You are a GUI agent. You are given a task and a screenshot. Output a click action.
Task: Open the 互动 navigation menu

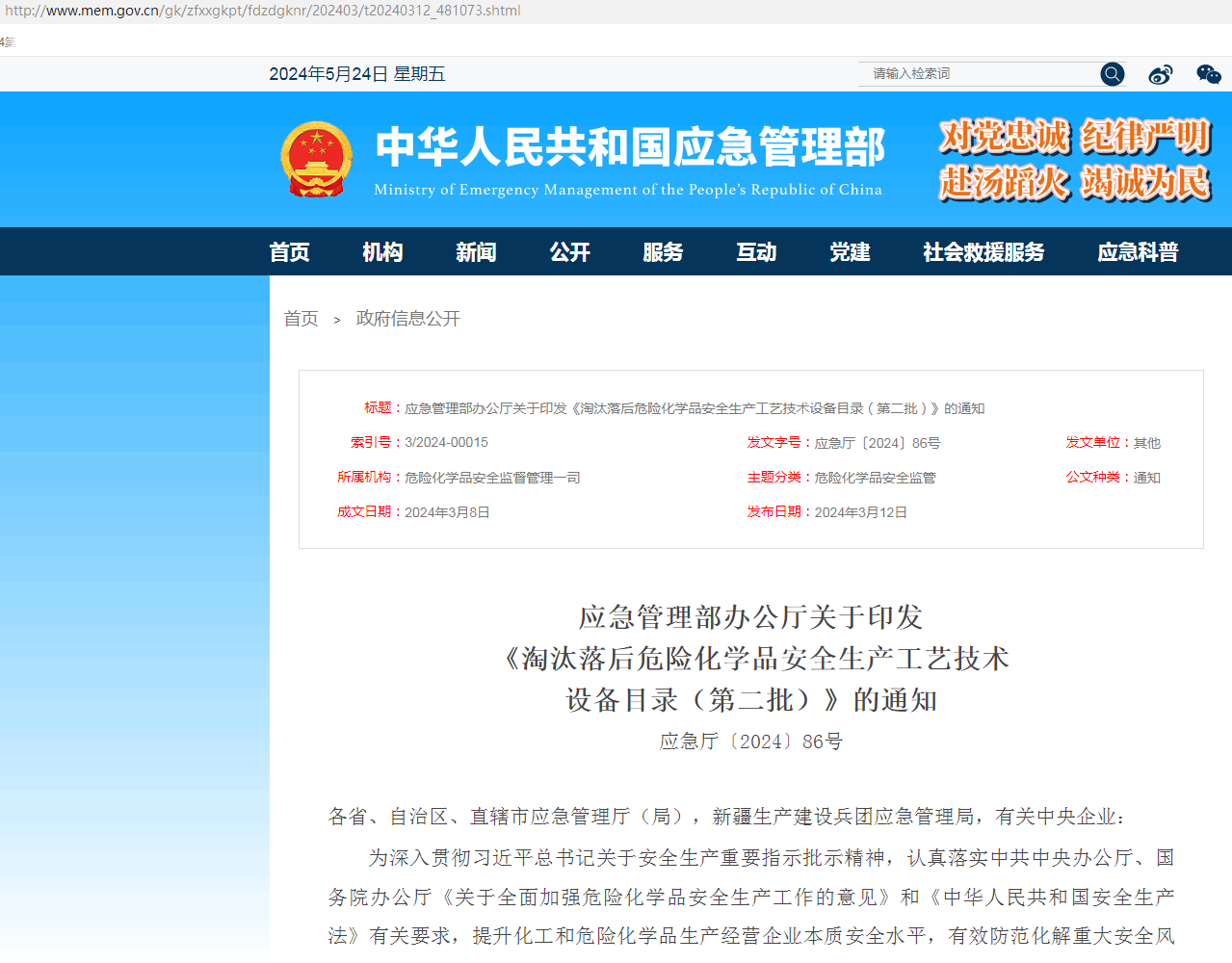tap(755, 251)
